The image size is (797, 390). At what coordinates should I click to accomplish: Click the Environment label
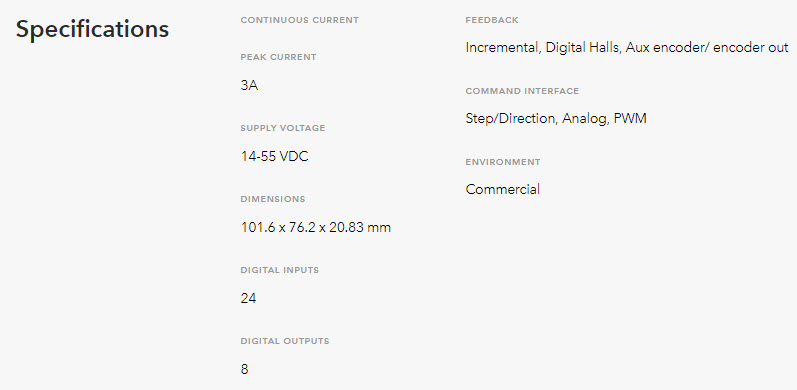tap(503, 162)
